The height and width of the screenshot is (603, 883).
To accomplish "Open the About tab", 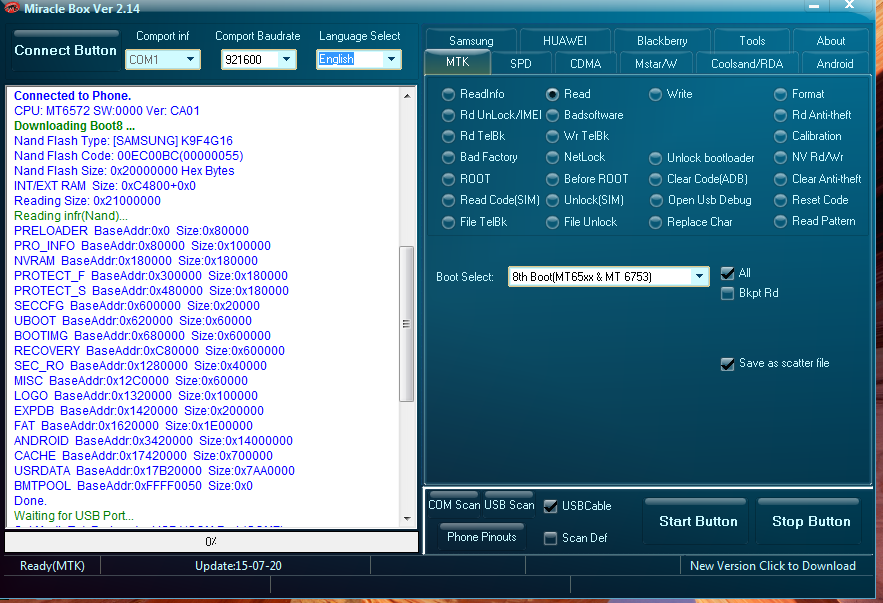I will pyautogui.click(x=831, y=41).
